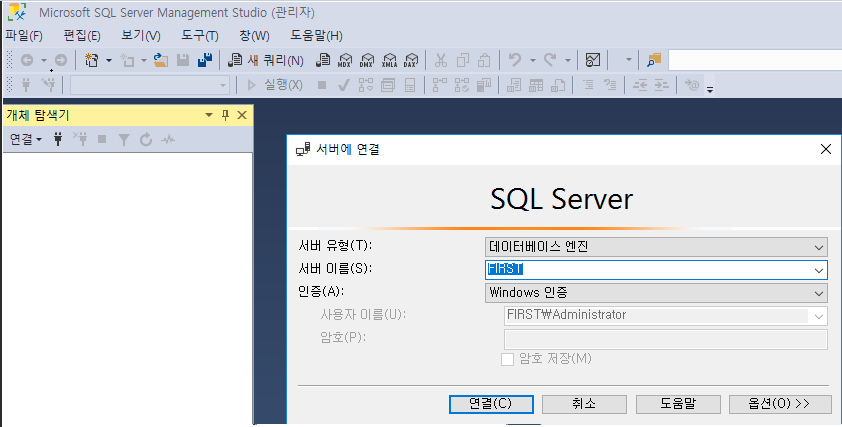Open the 도움말(H) menu
Screen dimensions: 842x427
[x=316, y=35]
